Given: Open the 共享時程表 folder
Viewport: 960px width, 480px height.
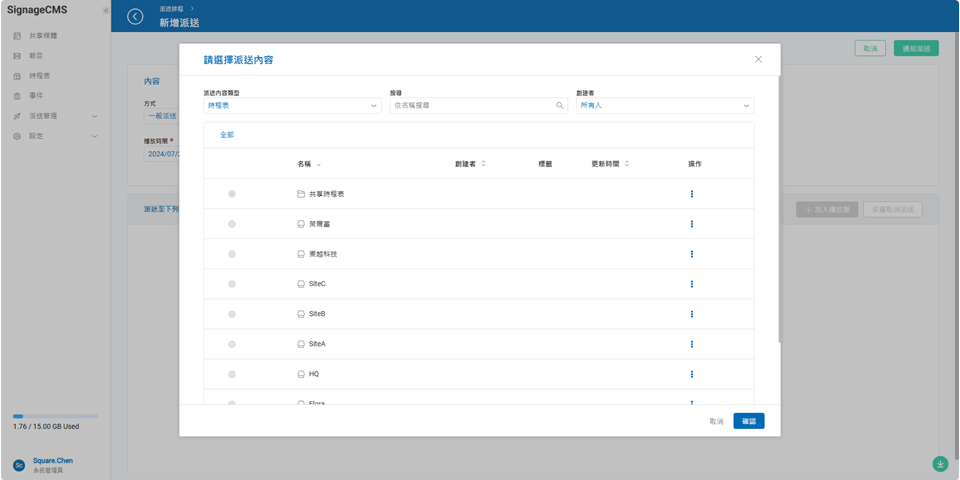Looking at the screenshot, I should [x=326, y=194].
